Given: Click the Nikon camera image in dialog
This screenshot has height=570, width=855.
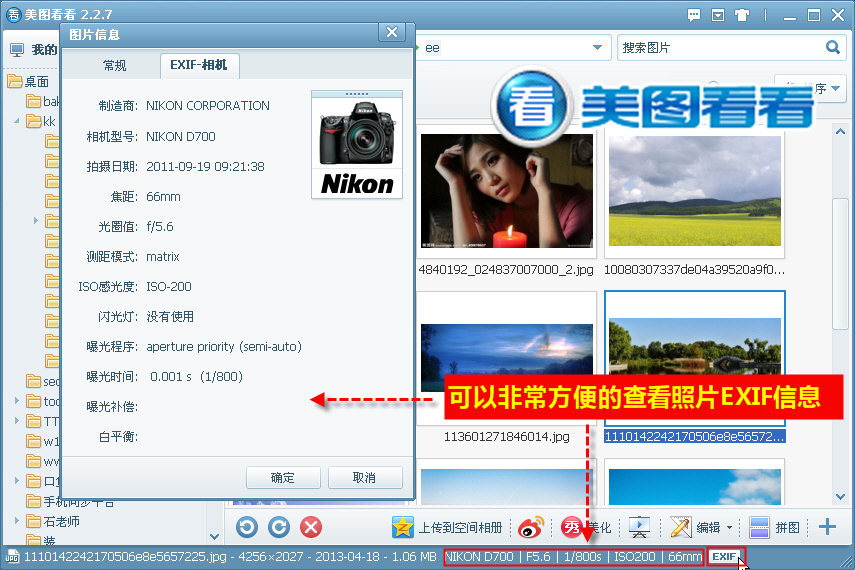Looking at the screenshot, I should [x=357, y=145].
